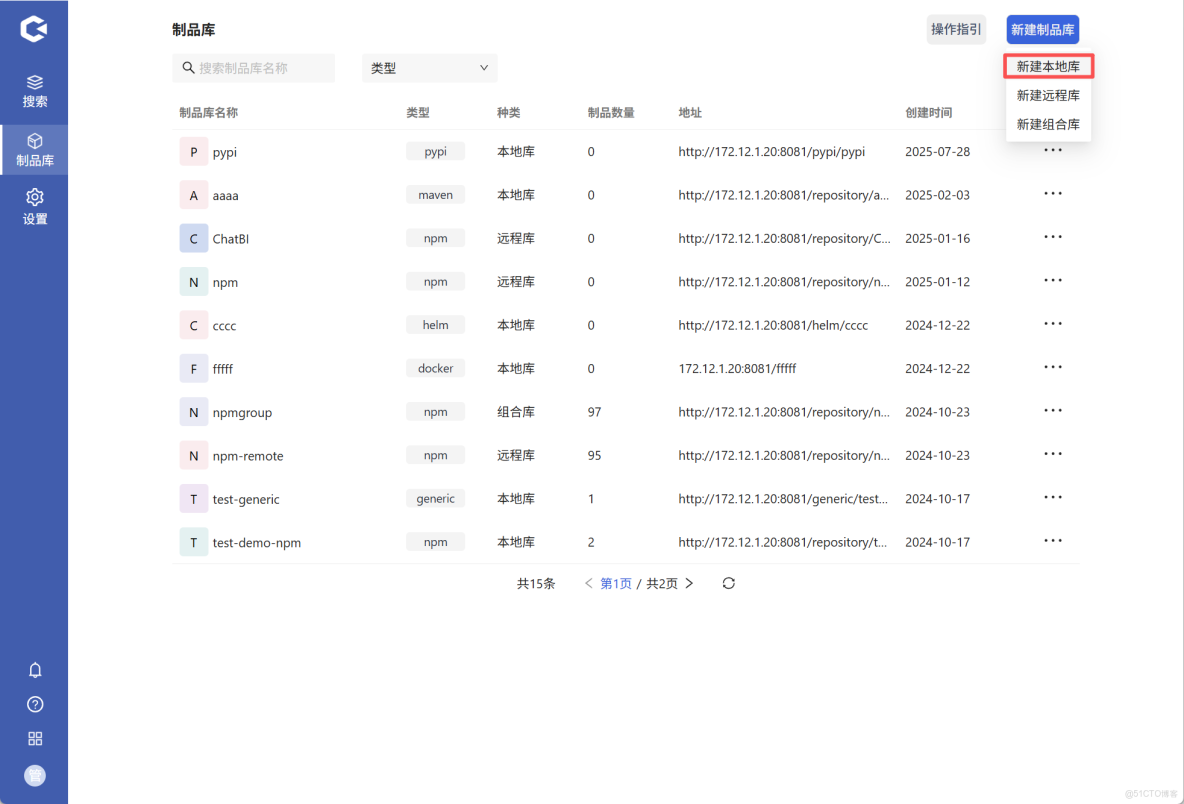This screenshot has height=804, width=1184.
Task: Click the product logo at the top left
Action: point(35,28)
